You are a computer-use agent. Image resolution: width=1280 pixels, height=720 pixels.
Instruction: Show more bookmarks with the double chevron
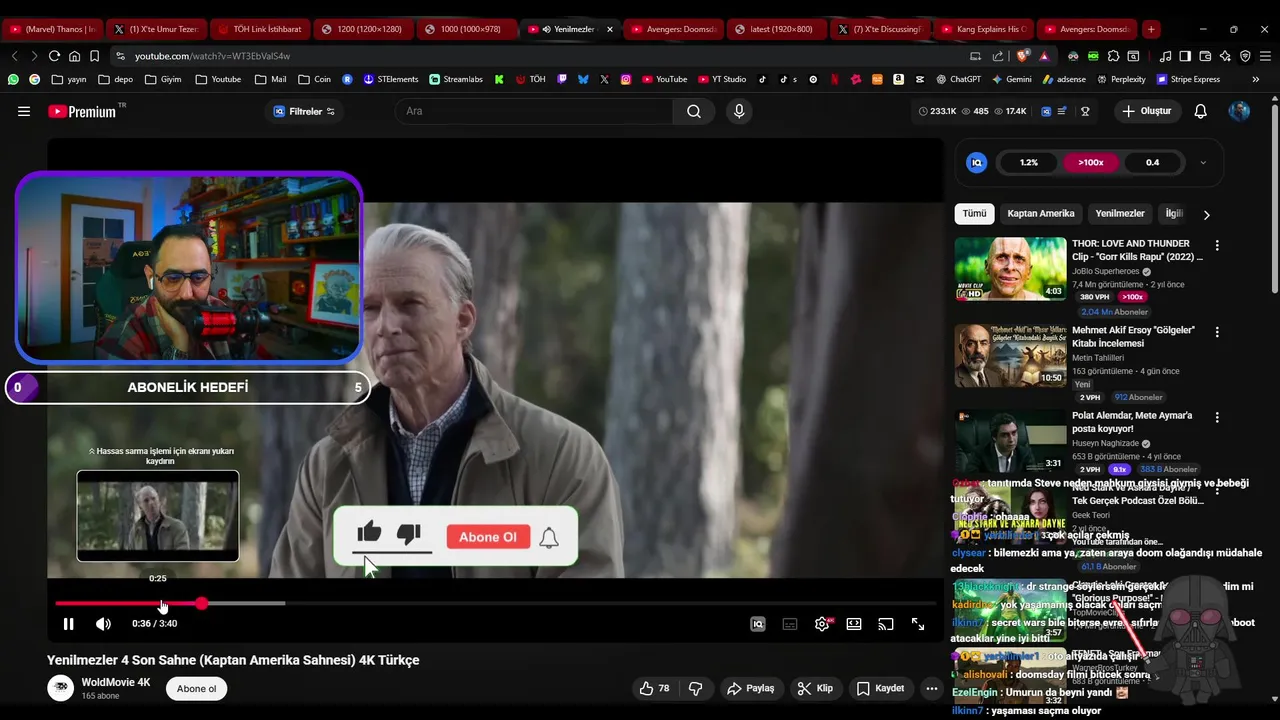pyautogui.click(x=1256, y=79)
